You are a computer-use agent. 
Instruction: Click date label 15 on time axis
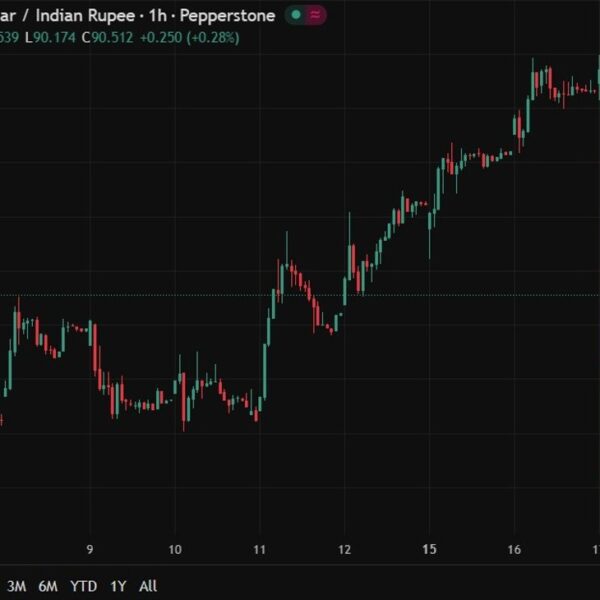point(429,549)
